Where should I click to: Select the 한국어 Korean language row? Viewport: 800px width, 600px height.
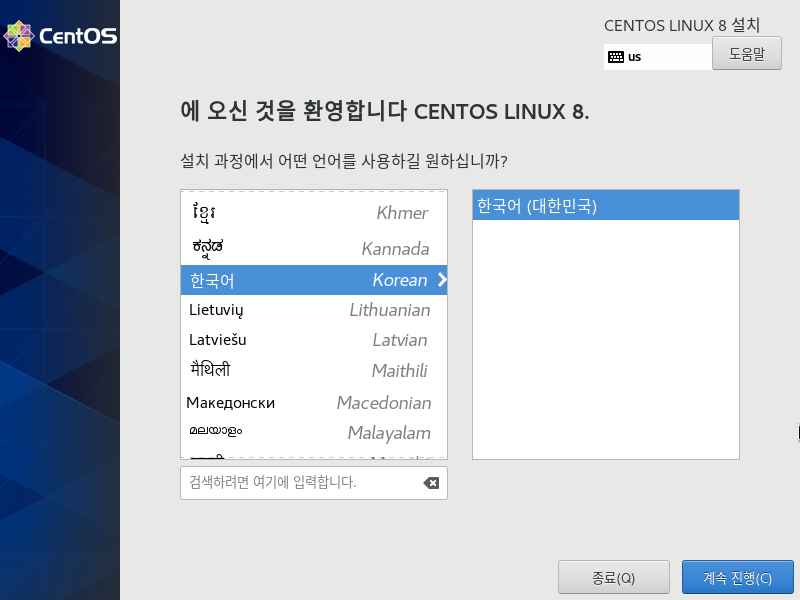(x=314, y=280)
